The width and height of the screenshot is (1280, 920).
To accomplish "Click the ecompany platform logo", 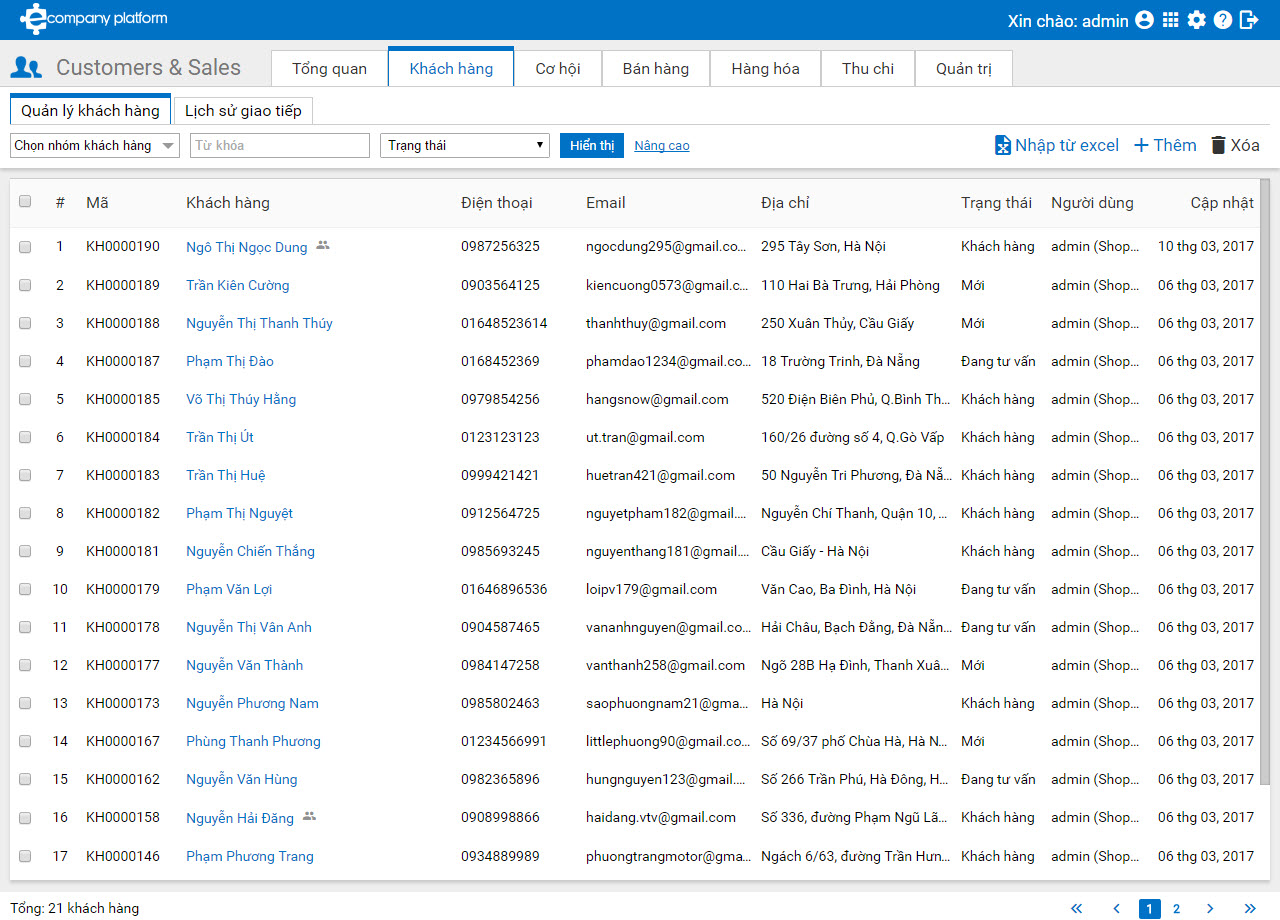I will tap(94, 19).
